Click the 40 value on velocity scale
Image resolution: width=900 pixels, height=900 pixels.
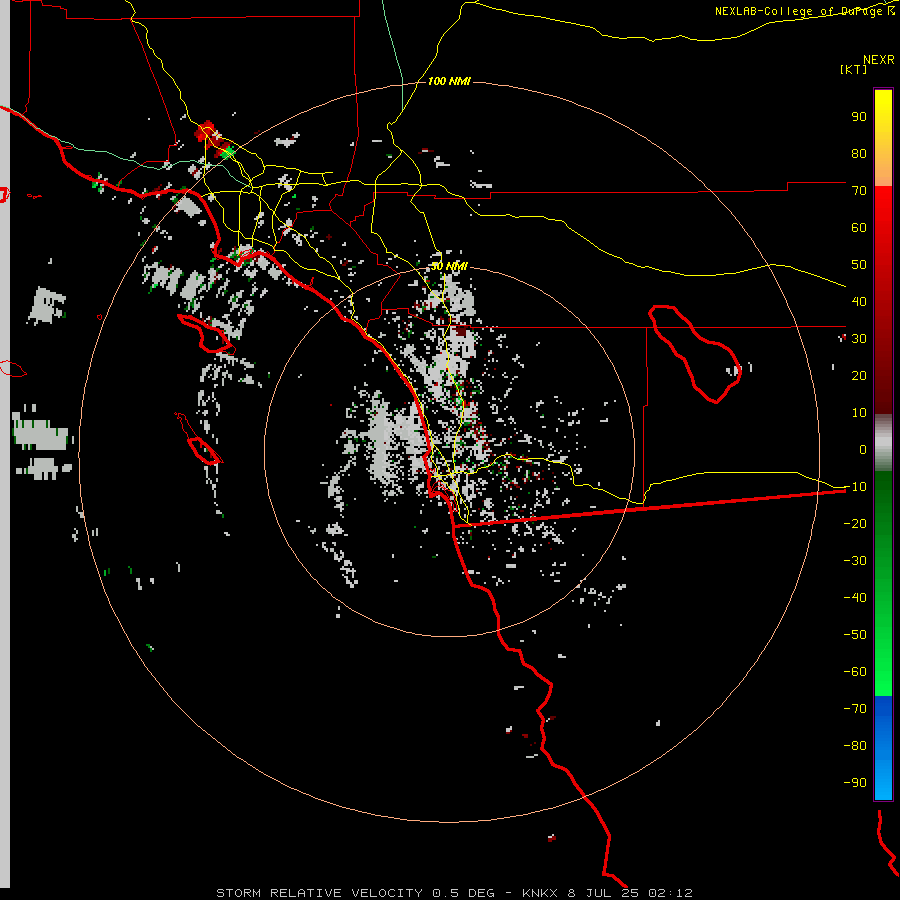pos(859,301)
